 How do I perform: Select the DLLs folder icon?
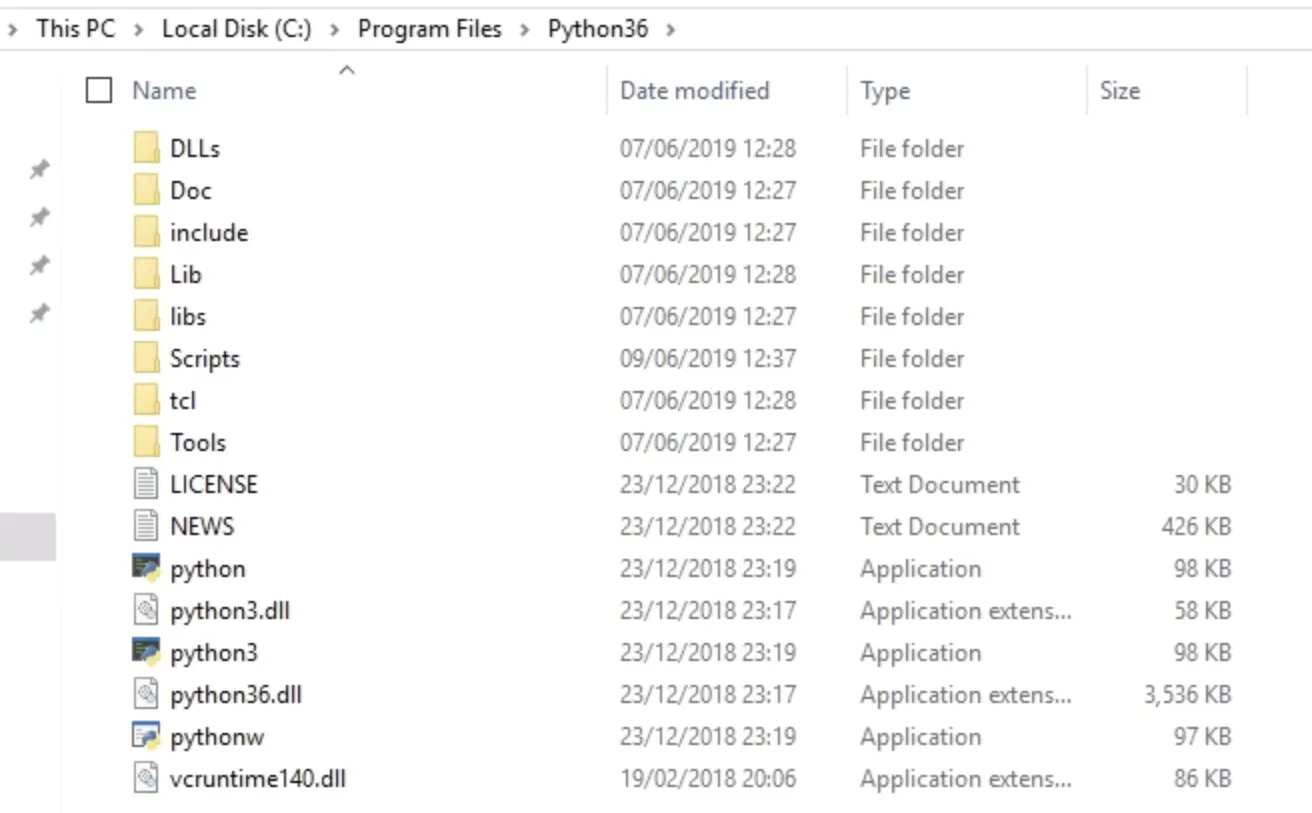(146, 148)
